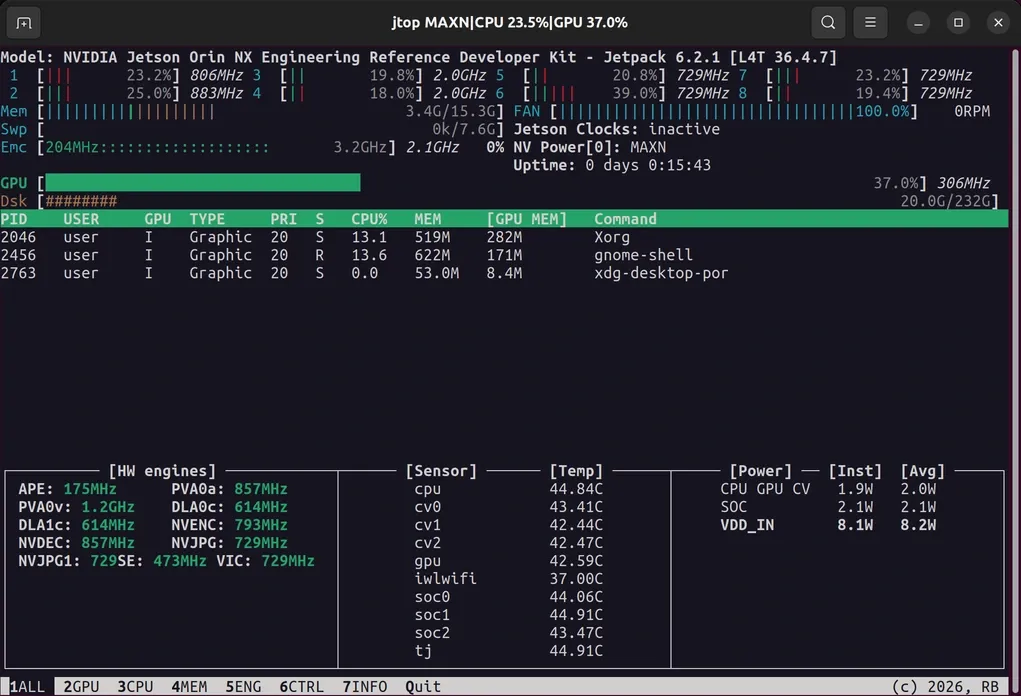Click the PID column header
1021x696 pixels.
[13, 219]
